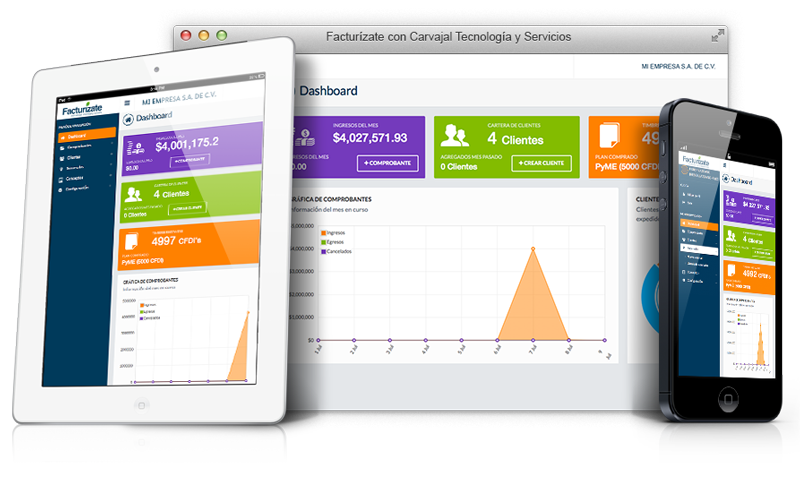
Task: Click +Crear cliente button on tablet green card
Action: click(187, 208)
